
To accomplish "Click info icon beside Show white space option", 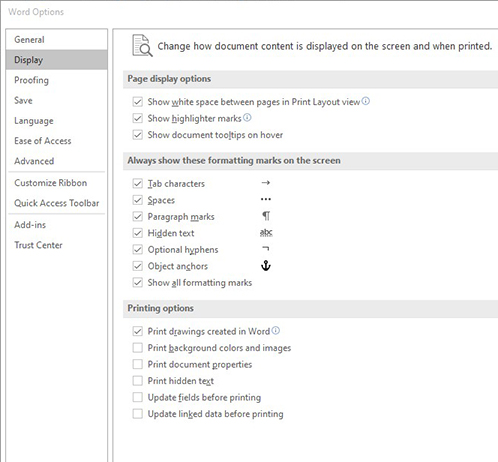I will [366, 101].
